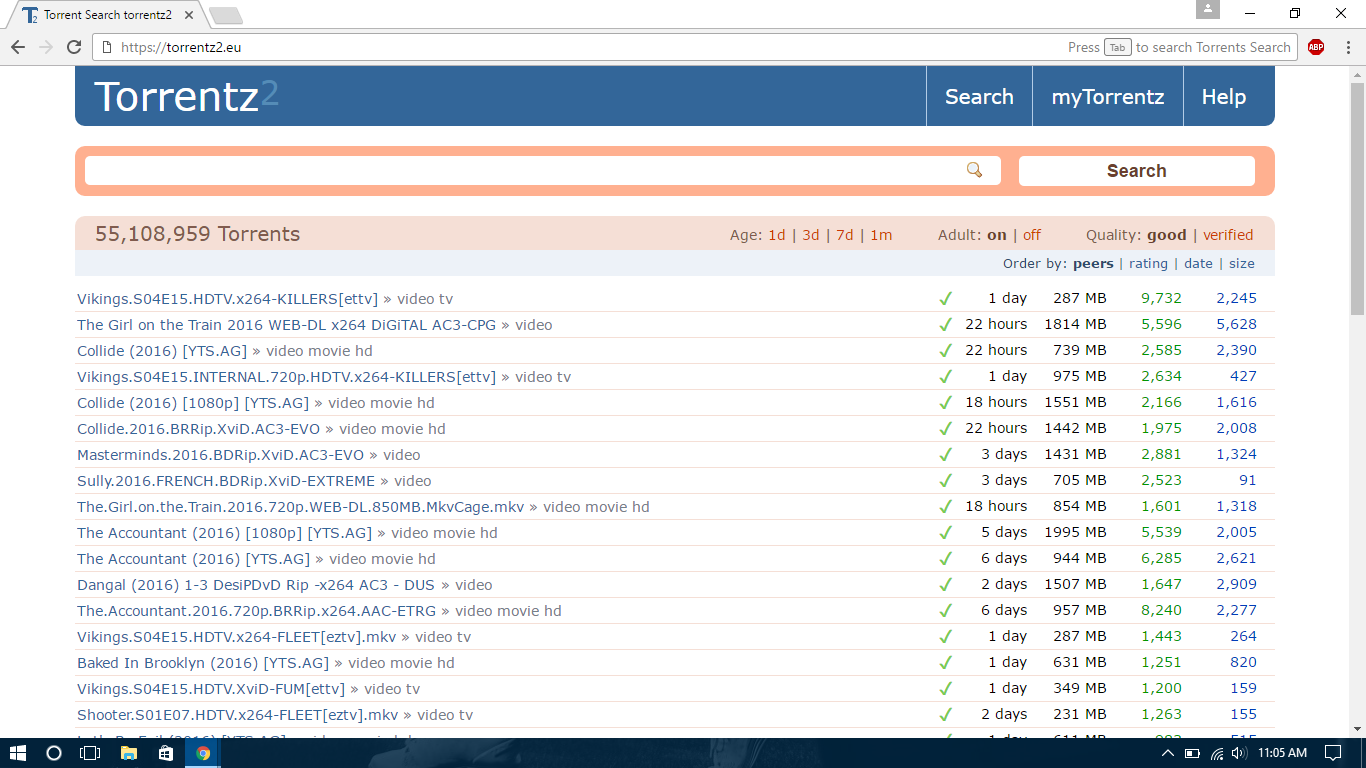This screenshot has height=768, width=1366.
Task: Order results by date
Action: [1198, 264]
